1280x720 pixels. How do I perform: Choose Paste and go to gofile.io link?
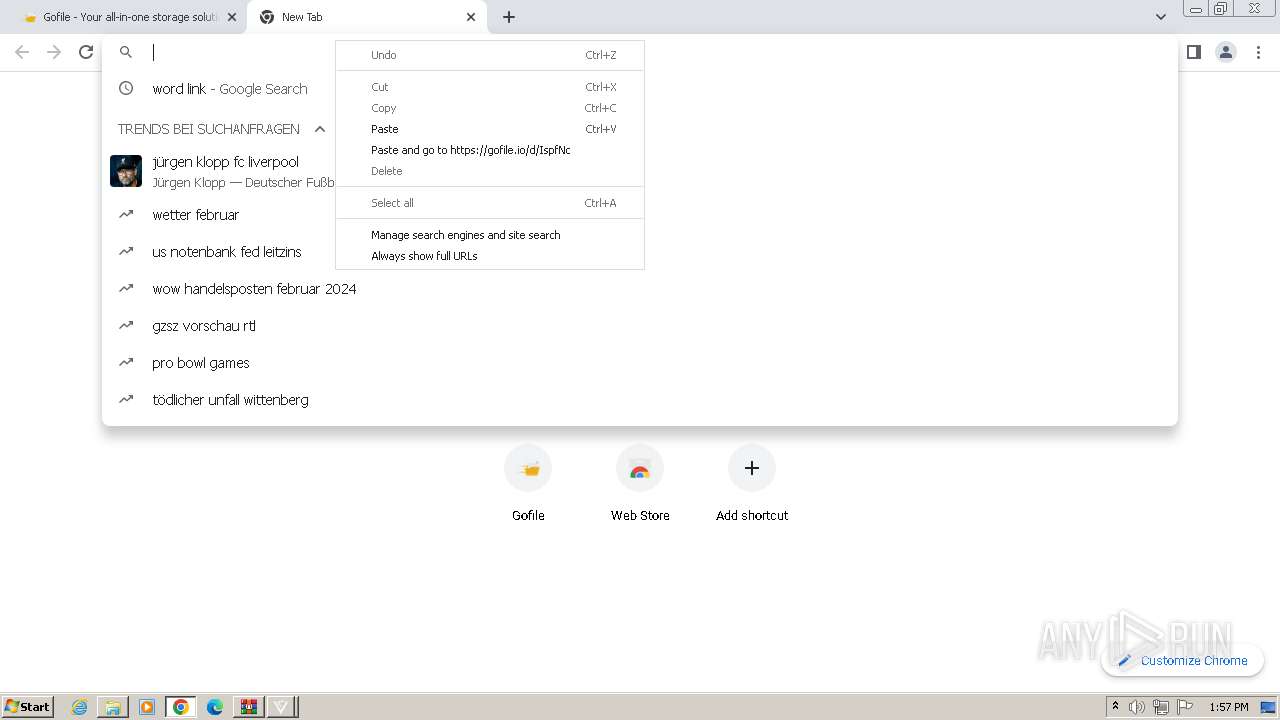click(x=490, y=150)
